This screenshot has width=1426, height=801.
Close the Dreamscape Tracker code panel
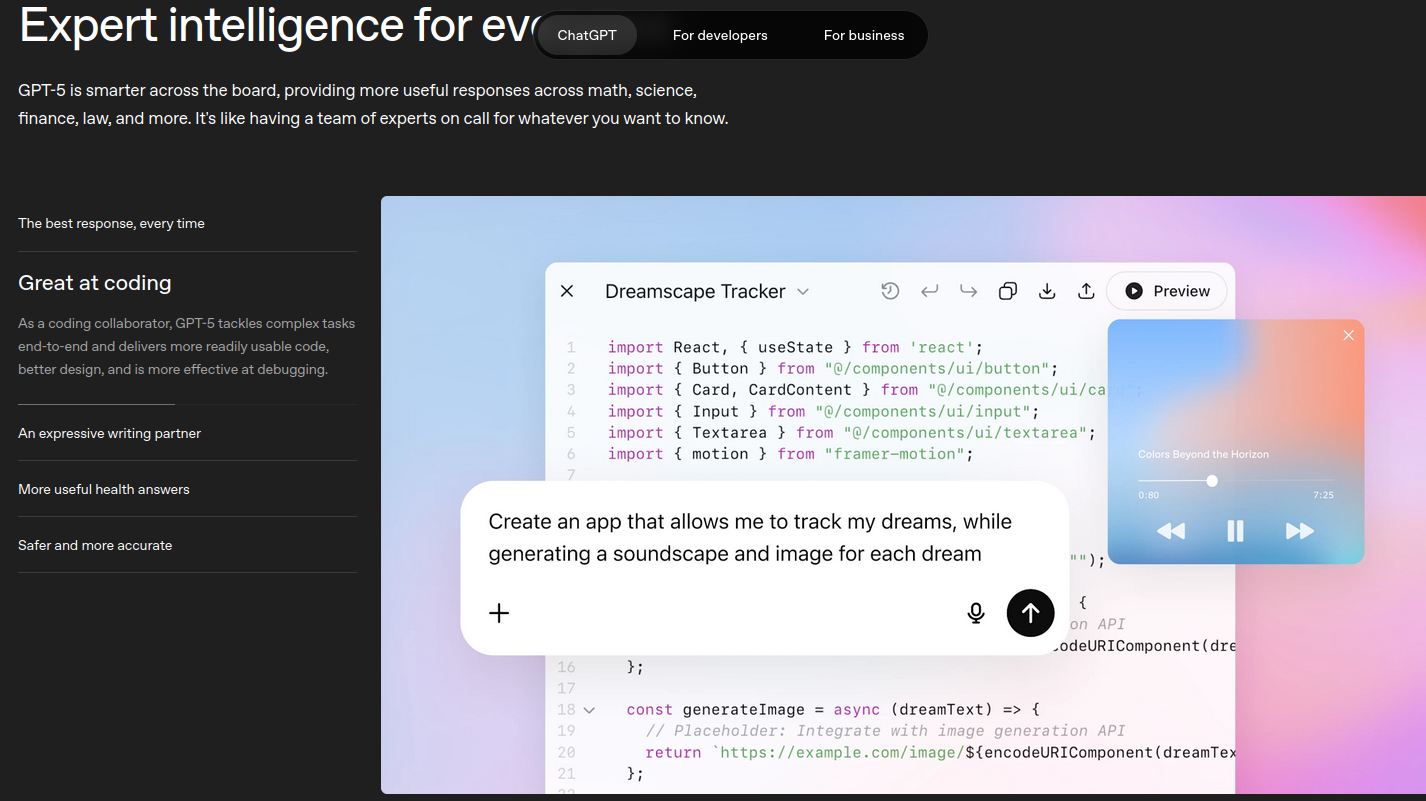click(567, 291)
